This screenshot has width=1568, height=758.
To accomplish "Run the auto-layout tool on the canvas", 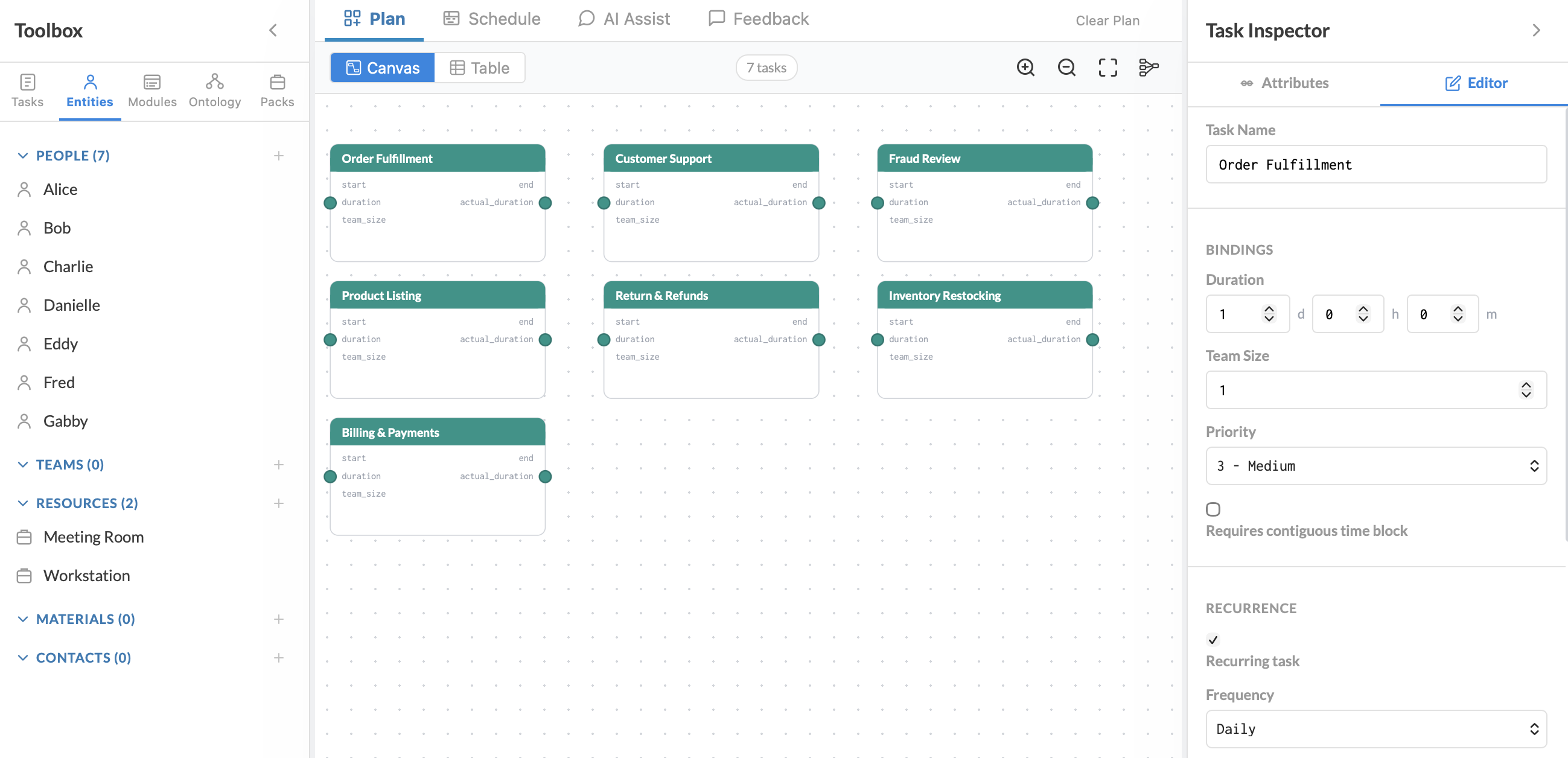I will (1149, 68).
